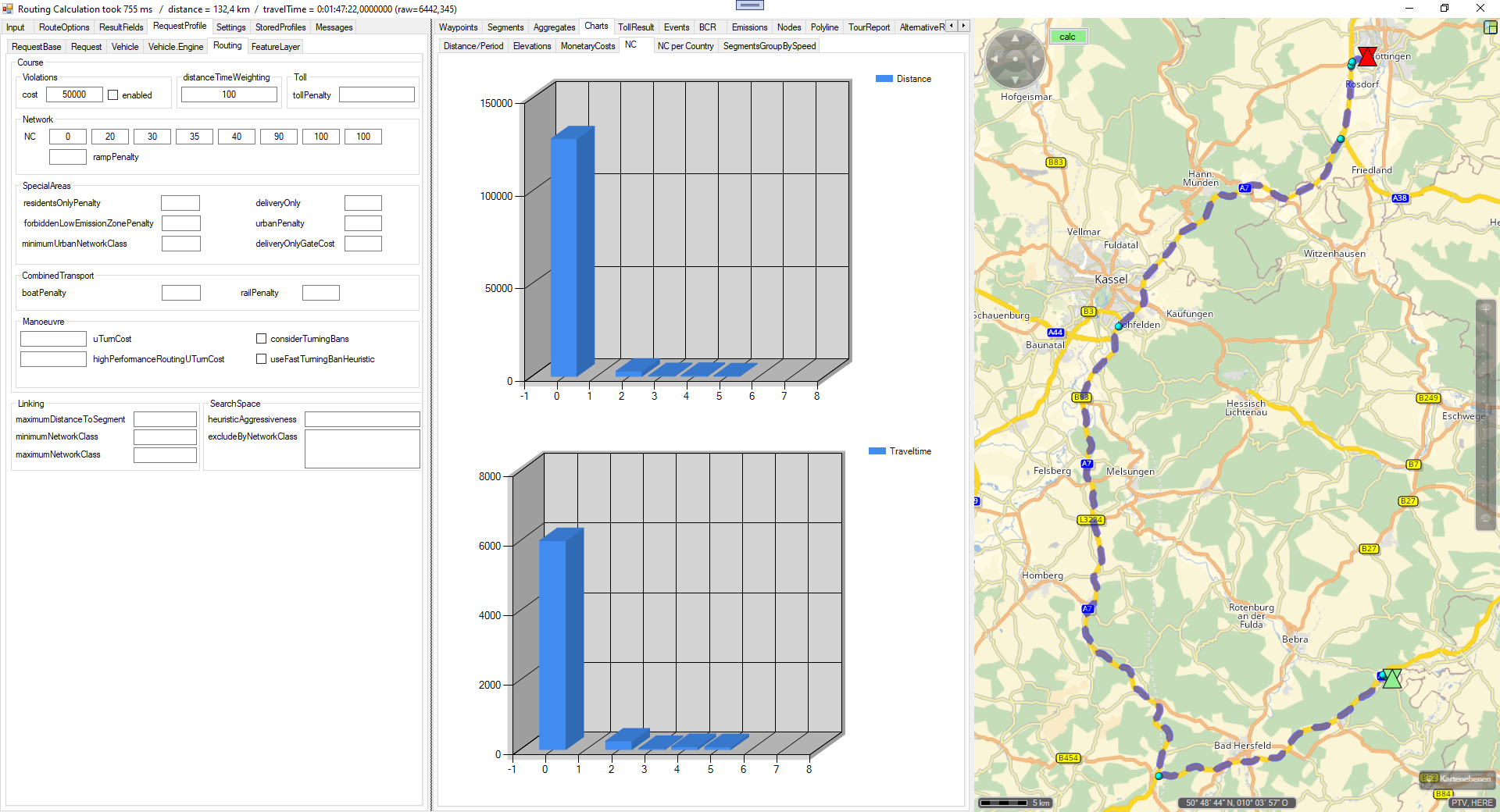Screen dimensions: 1500x812
Task: Enable the Violations 'enabled' checkbox
Action: [113, 95]
